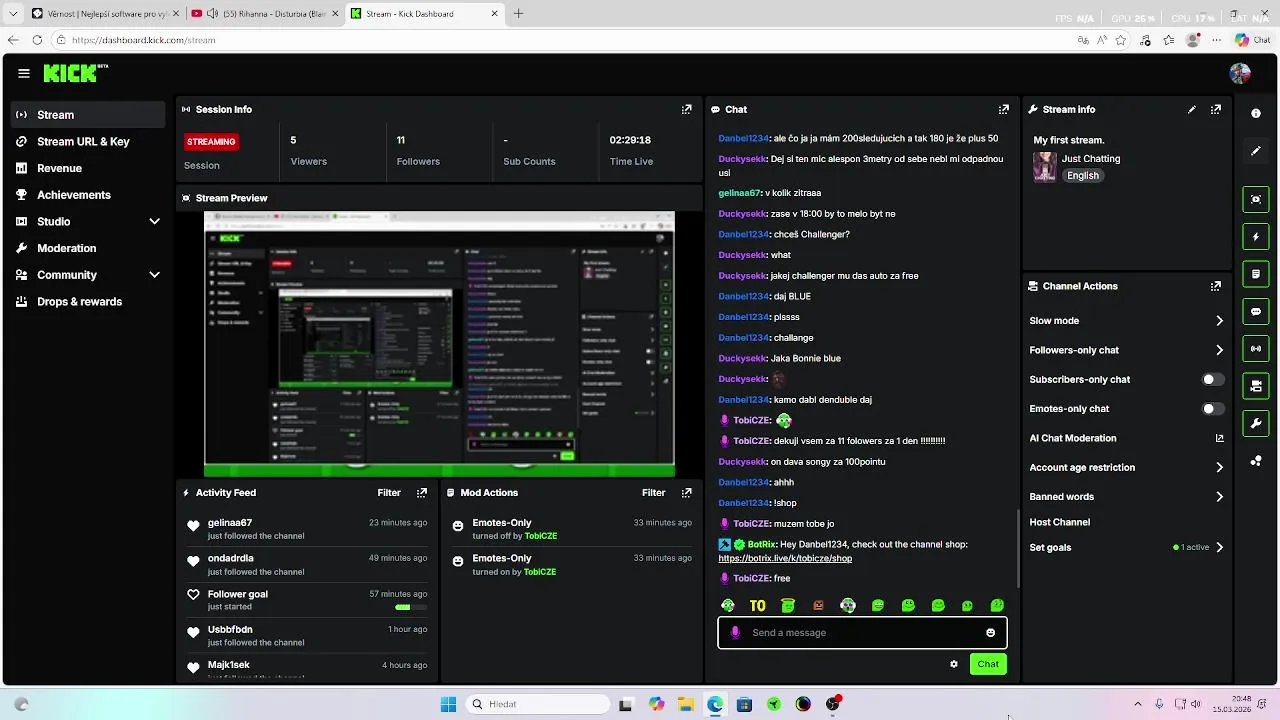1280x720 pixels.
Task: Click the Just Chatting category thumbnail
Action: click(x=1045, y=167)
